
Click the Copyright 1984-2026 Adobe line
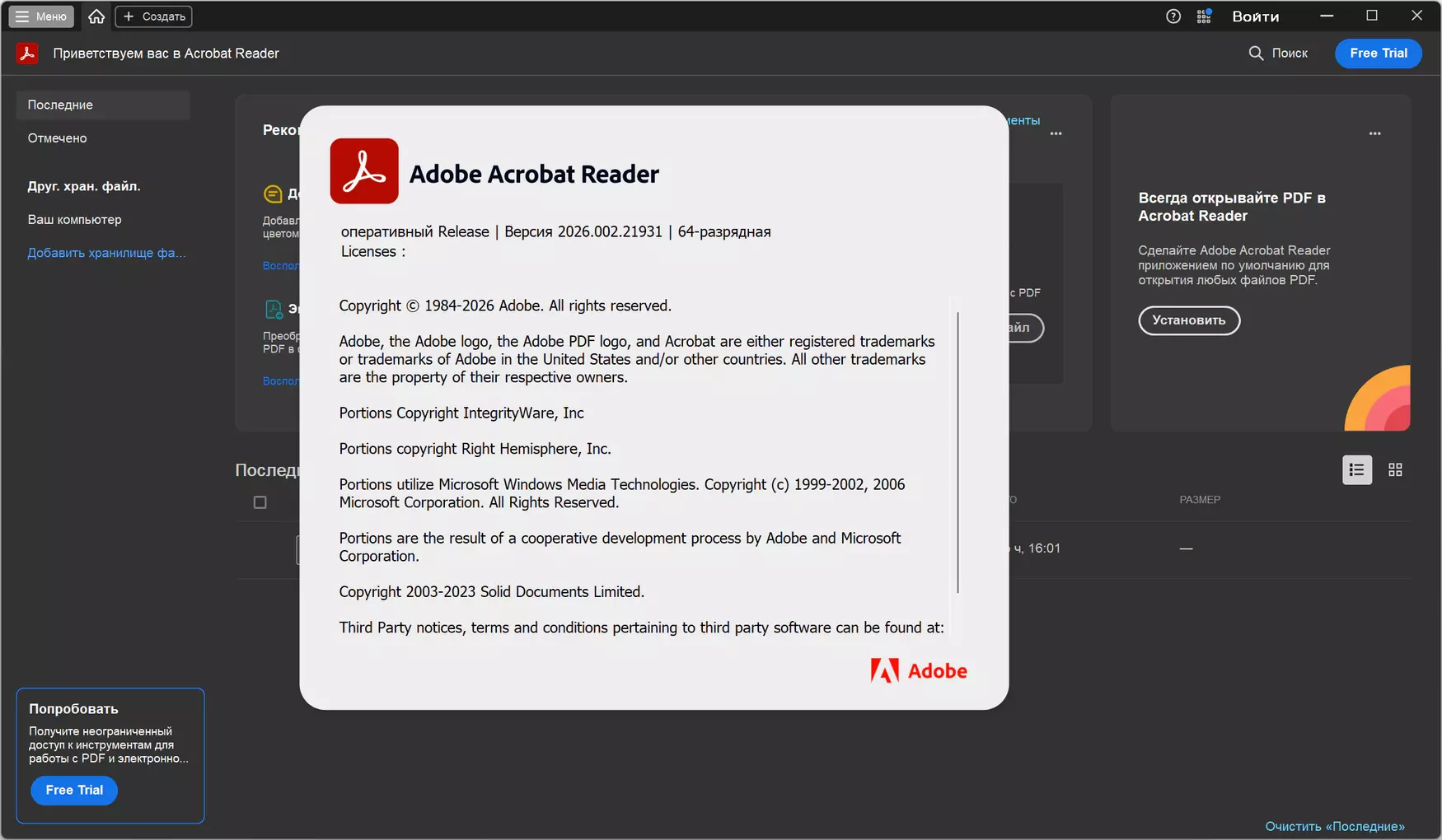click(505, 306)
